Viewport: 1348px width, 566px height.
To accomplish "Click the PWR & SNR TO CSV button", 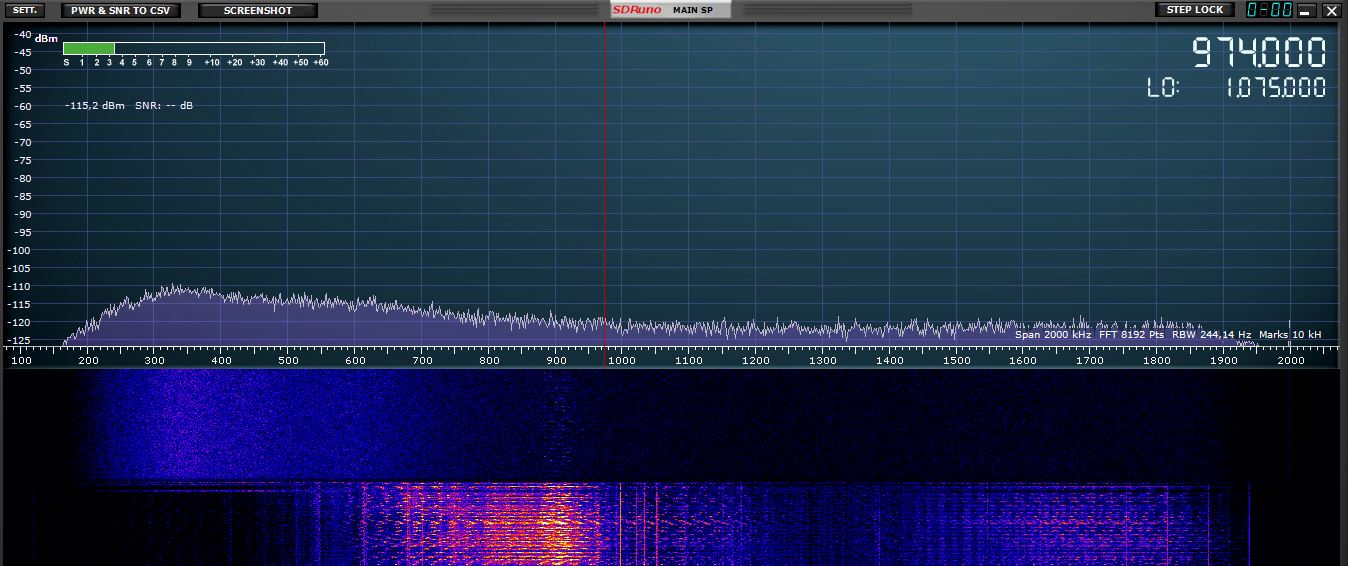I will [121, 10].
